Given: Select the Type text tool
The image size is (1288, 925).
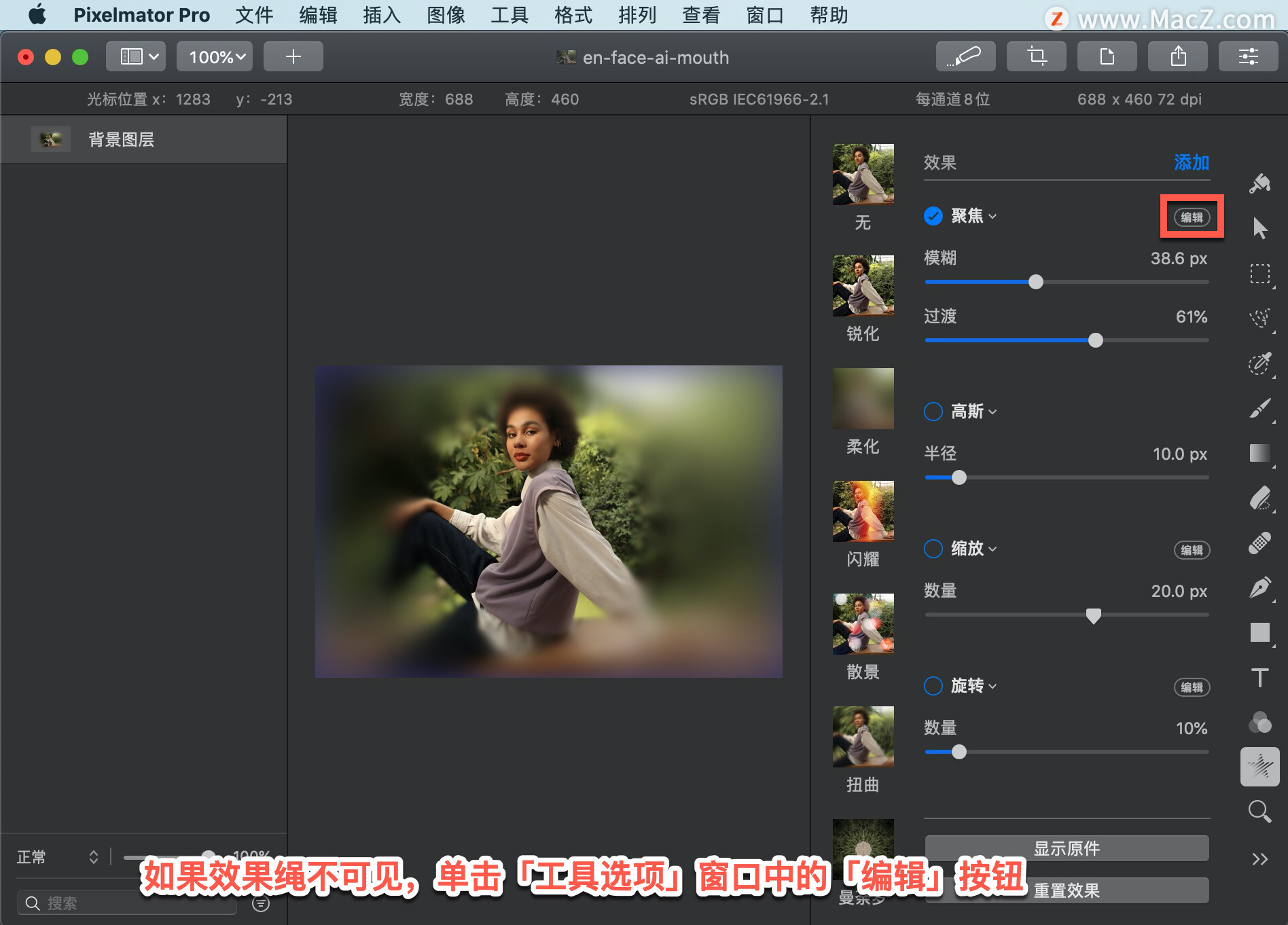Looking at the screenshot, I should click(x=1260, y=677).
